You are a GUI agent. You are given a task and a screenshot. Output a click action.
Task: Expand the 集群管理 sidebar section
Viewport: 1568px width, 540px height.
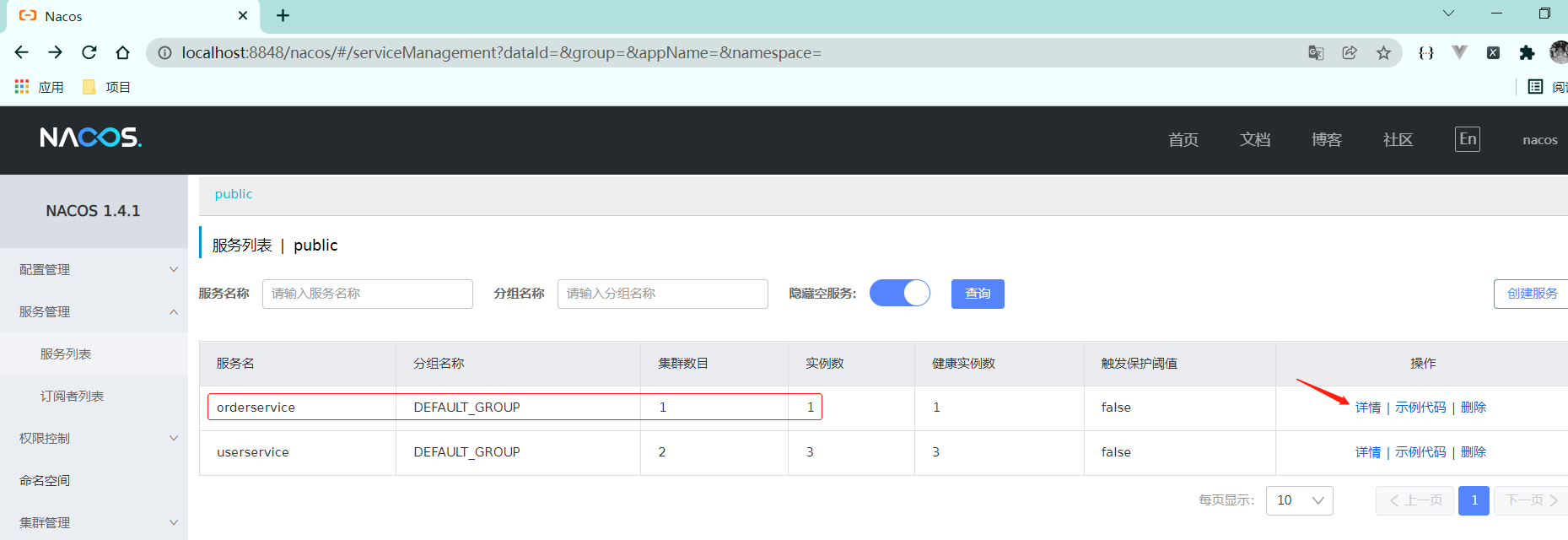click(x=94, y=522)
